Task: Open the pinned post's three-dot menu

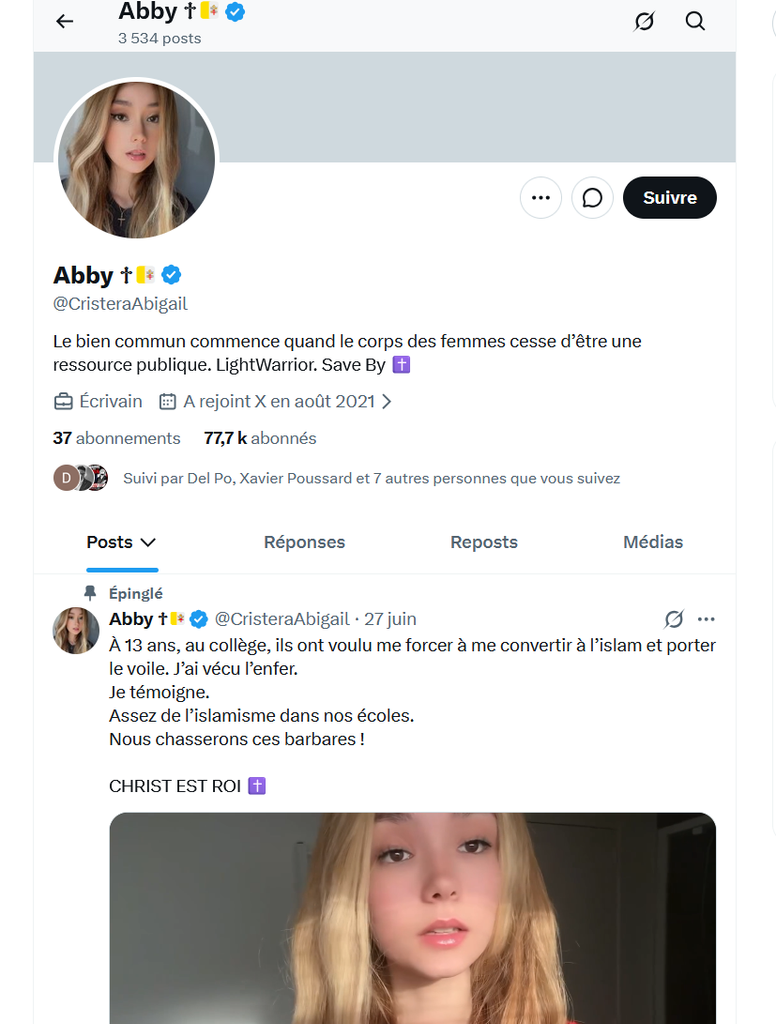Action: point(706,619)
